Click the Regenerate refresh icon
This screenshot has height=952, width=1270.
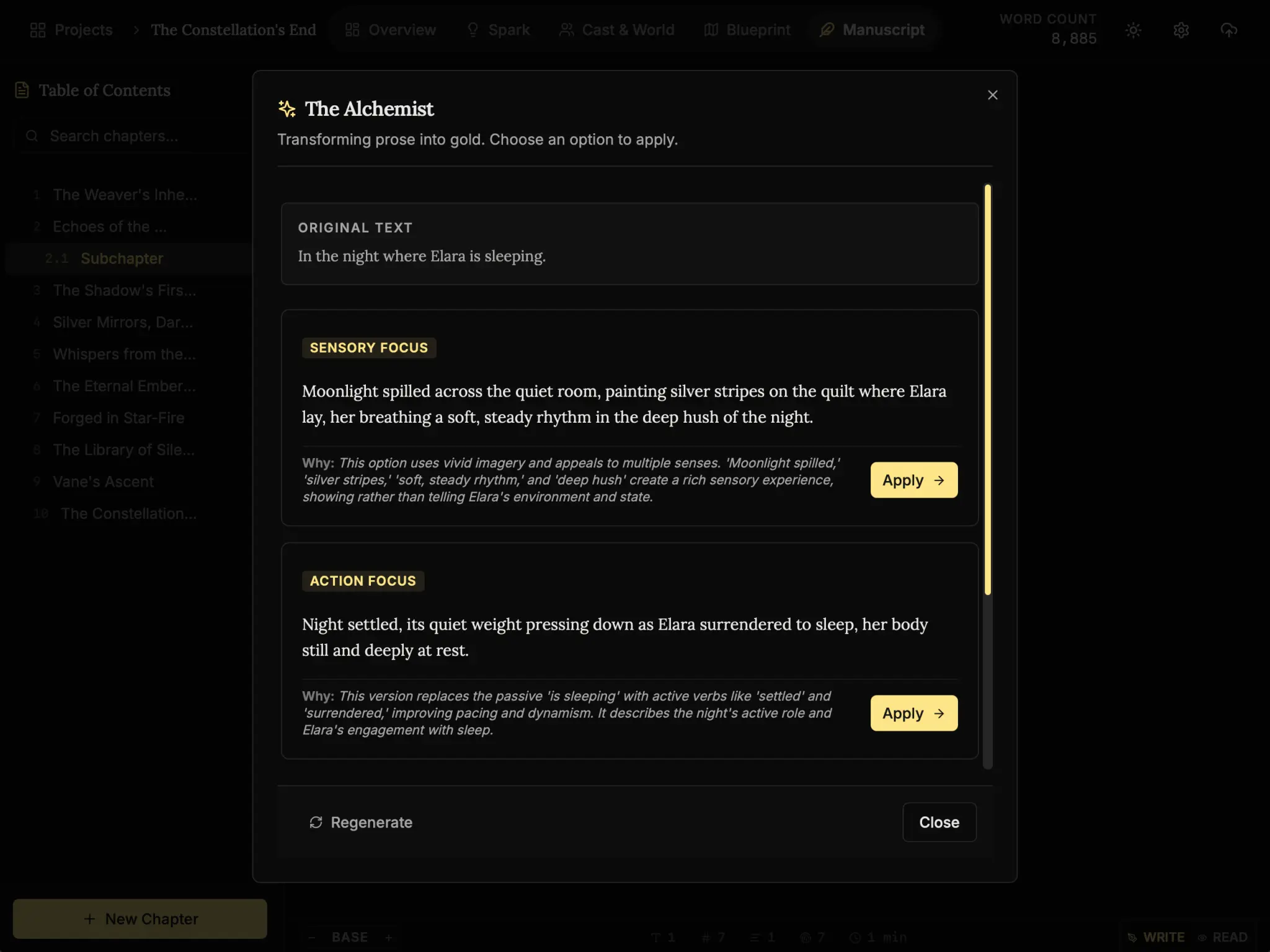(x=317, y=822)
